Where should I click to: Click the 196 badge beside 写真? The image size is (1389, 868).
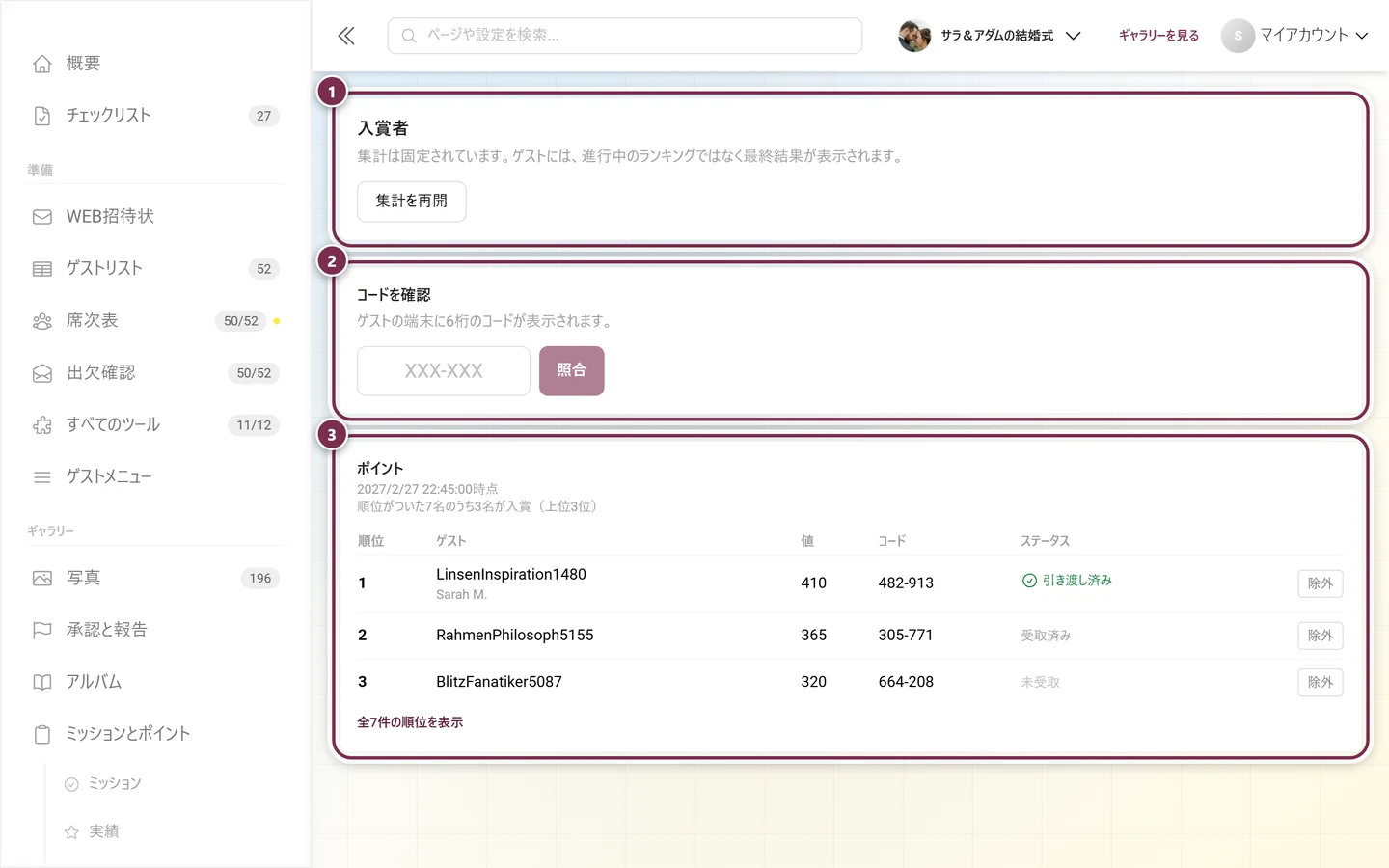pos(260,579)
